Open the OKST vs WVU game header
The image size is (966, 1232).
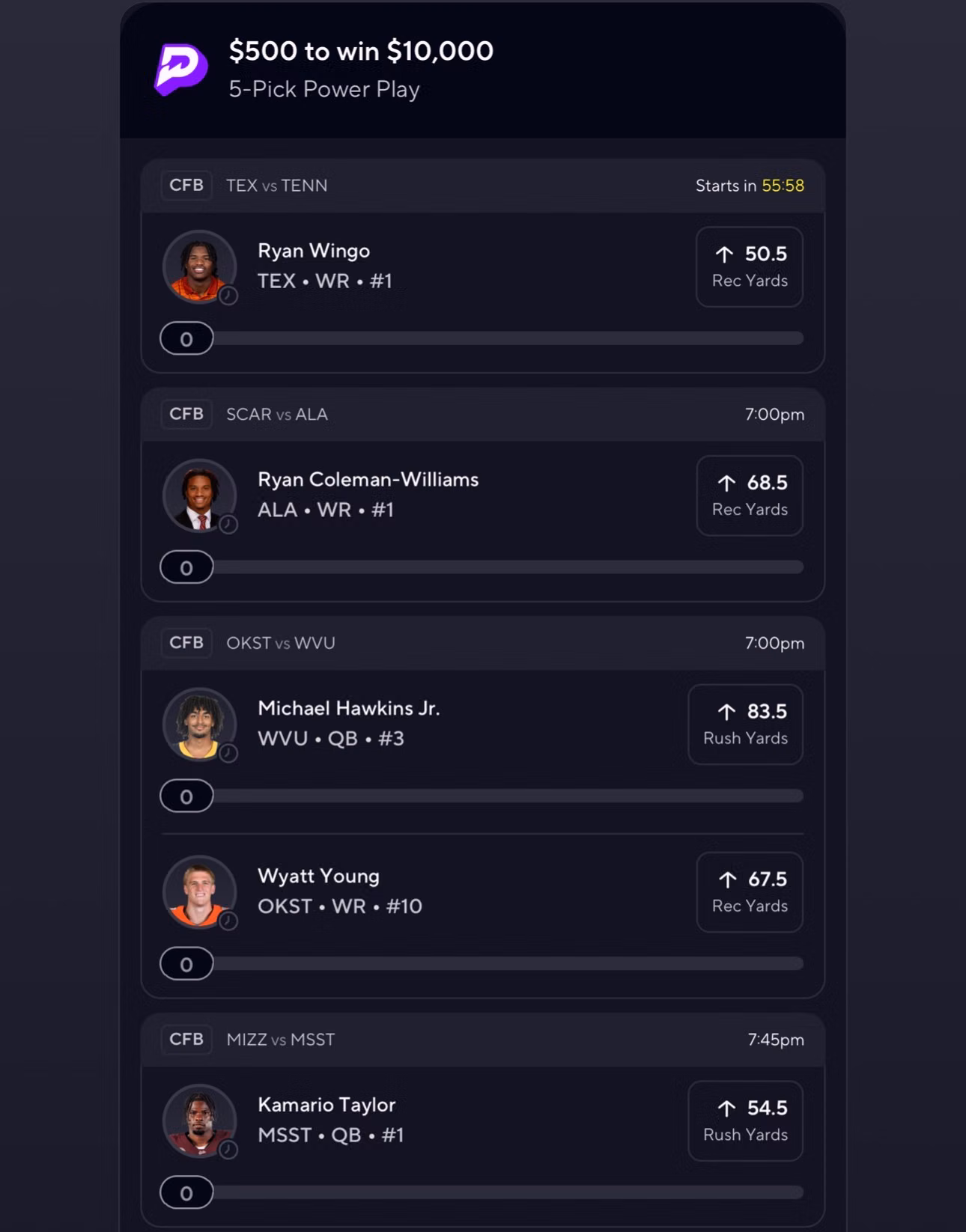tap(483, 644)
